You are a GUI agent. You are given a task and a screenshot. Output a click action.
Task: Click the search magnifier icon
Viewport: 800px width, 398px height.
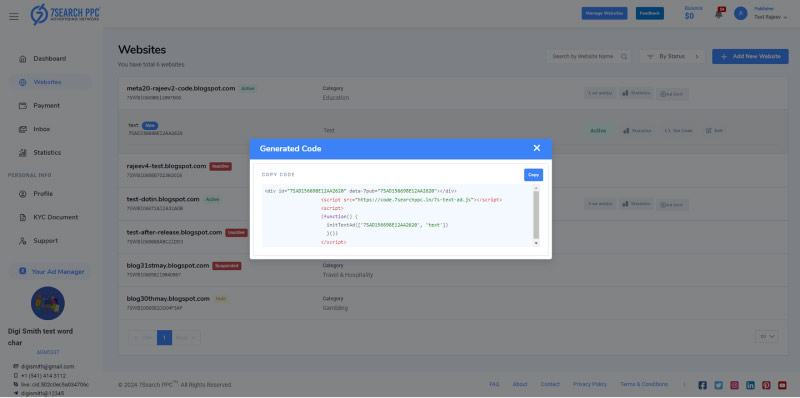point(623,57)
